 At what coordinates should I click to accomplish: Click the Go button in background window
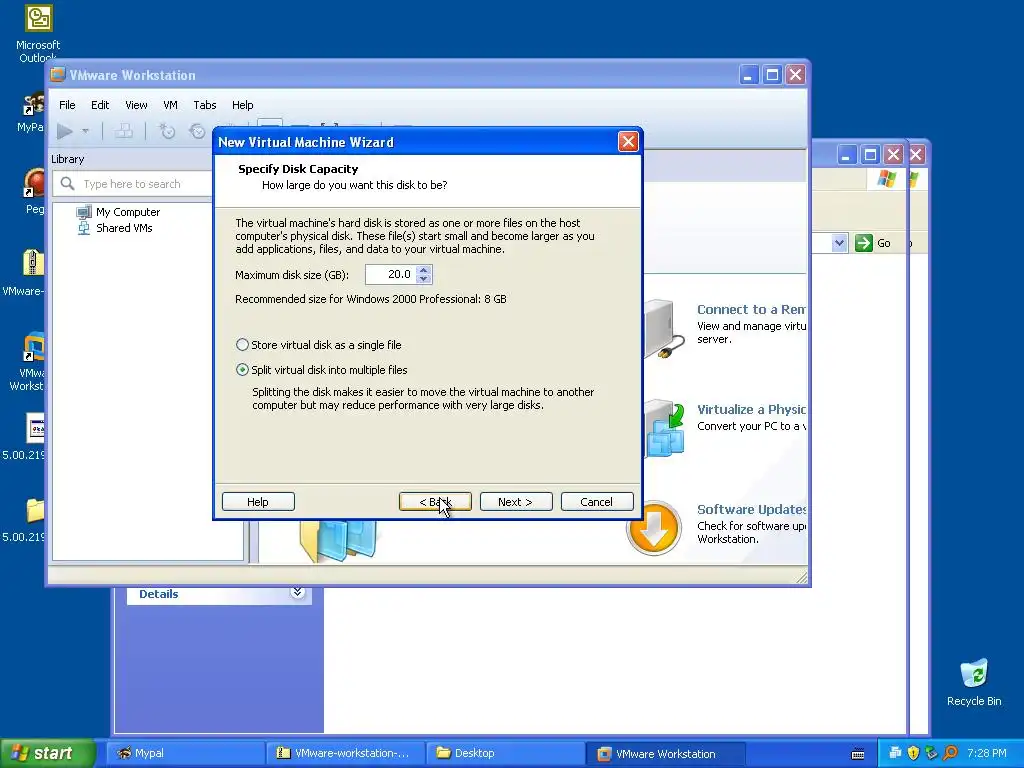click(873, 243)
